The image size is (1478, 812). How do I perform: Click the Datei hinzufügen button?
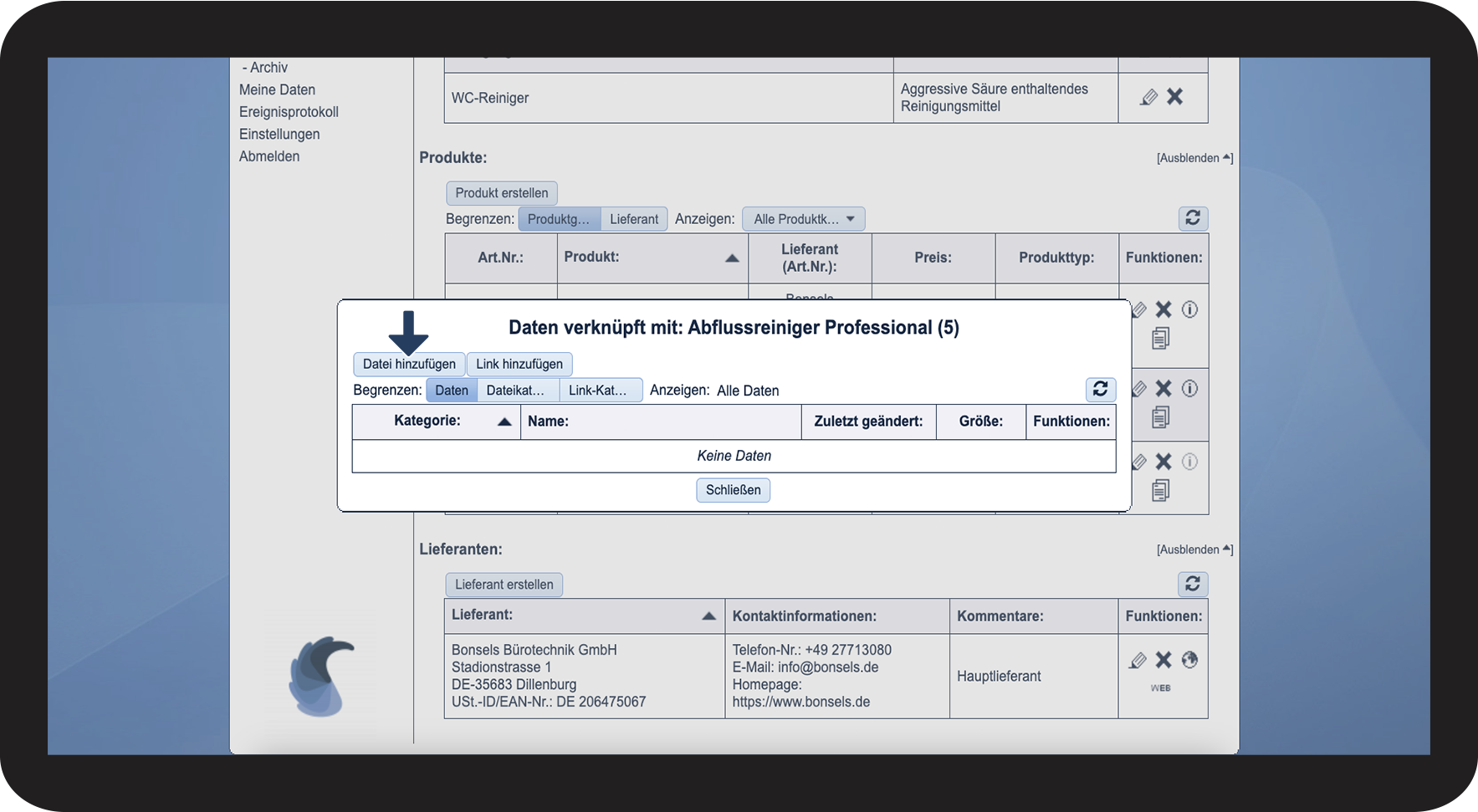pos(409,365)
